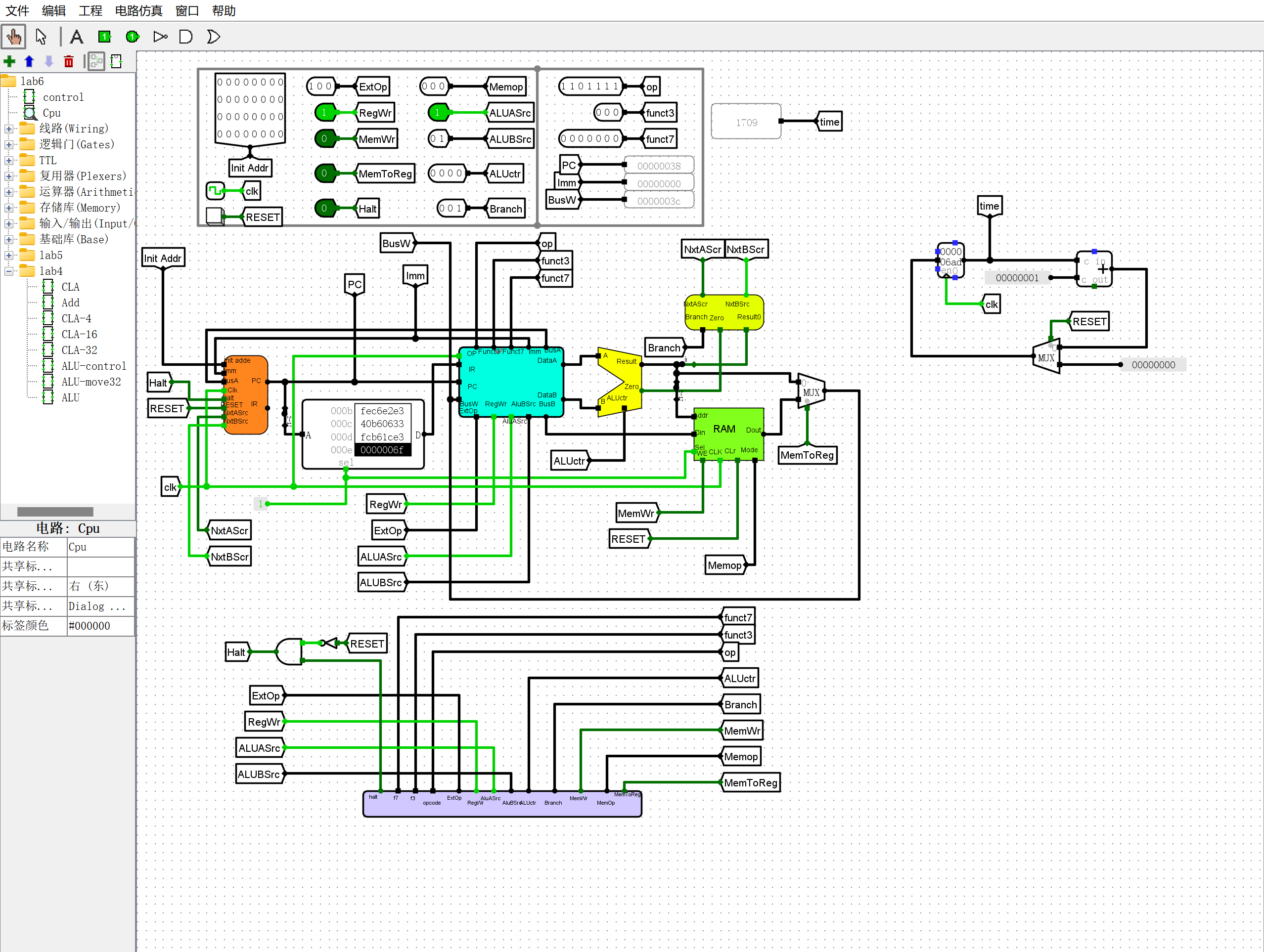Toggle the RegWr pin value
Screen dimensions: 1264x952
pyautogui.click(x=324, y=113)
